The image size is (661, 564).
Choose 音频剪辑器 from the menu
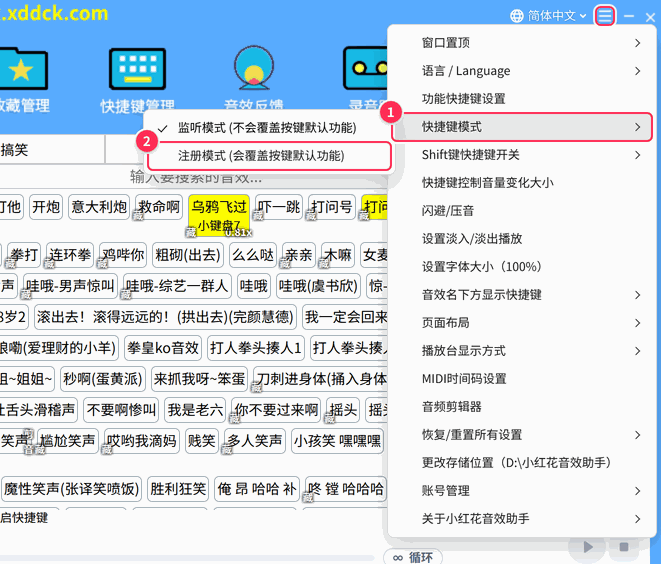point(522,407)
